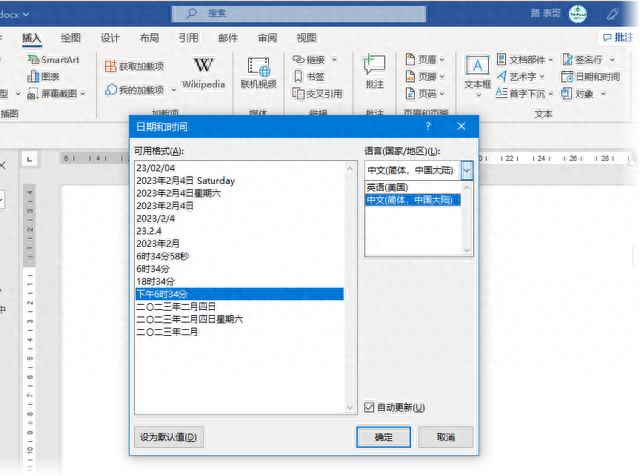The image size is (640, 476).
Task: Insert WordArt (艺术字)
Action: 517,76
